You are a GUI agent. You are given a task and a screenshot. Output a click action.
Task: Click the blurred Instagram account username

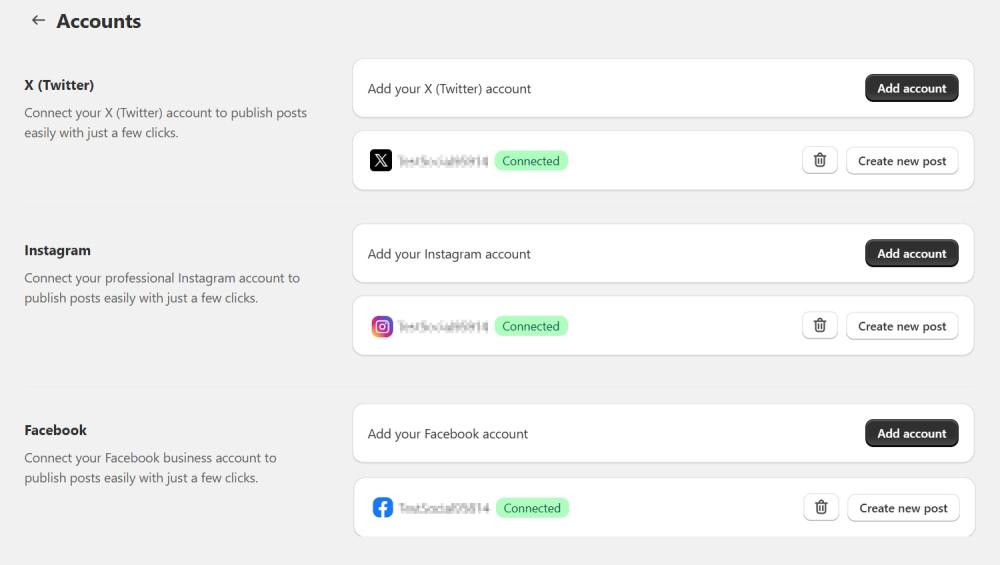tap(443, 327)
